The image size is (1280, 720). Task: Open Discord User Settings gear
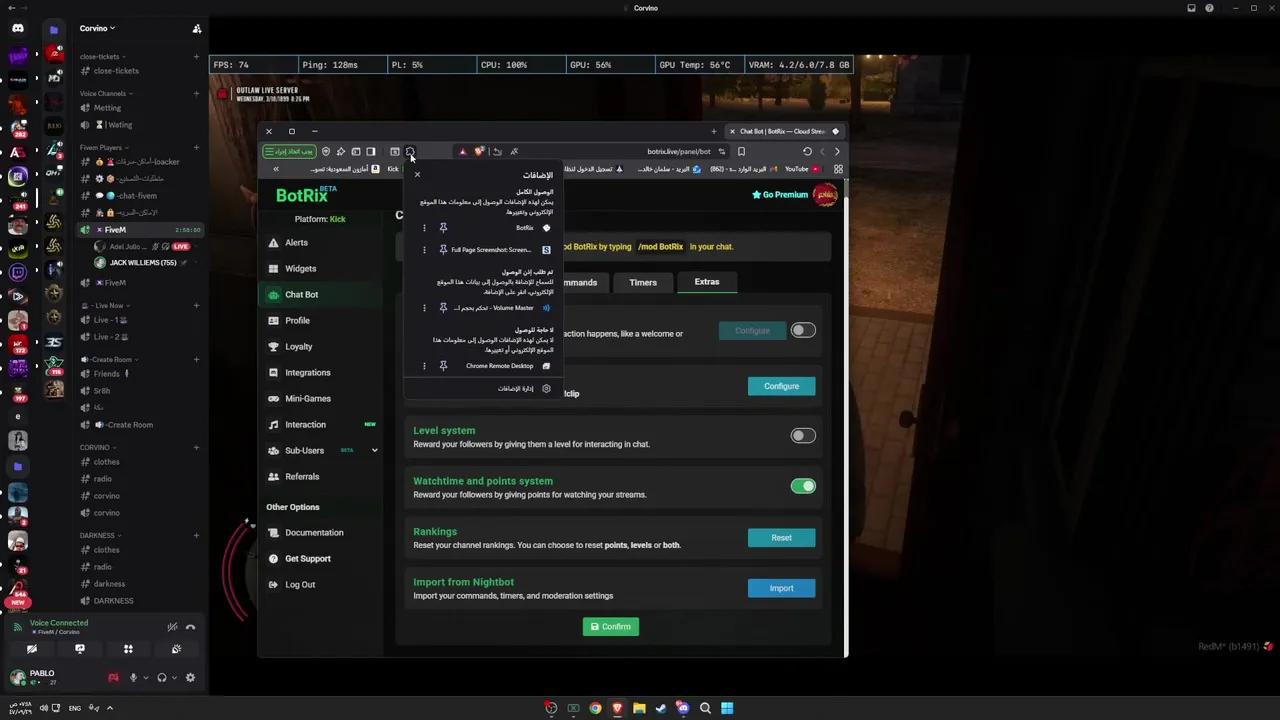(190, 678)
